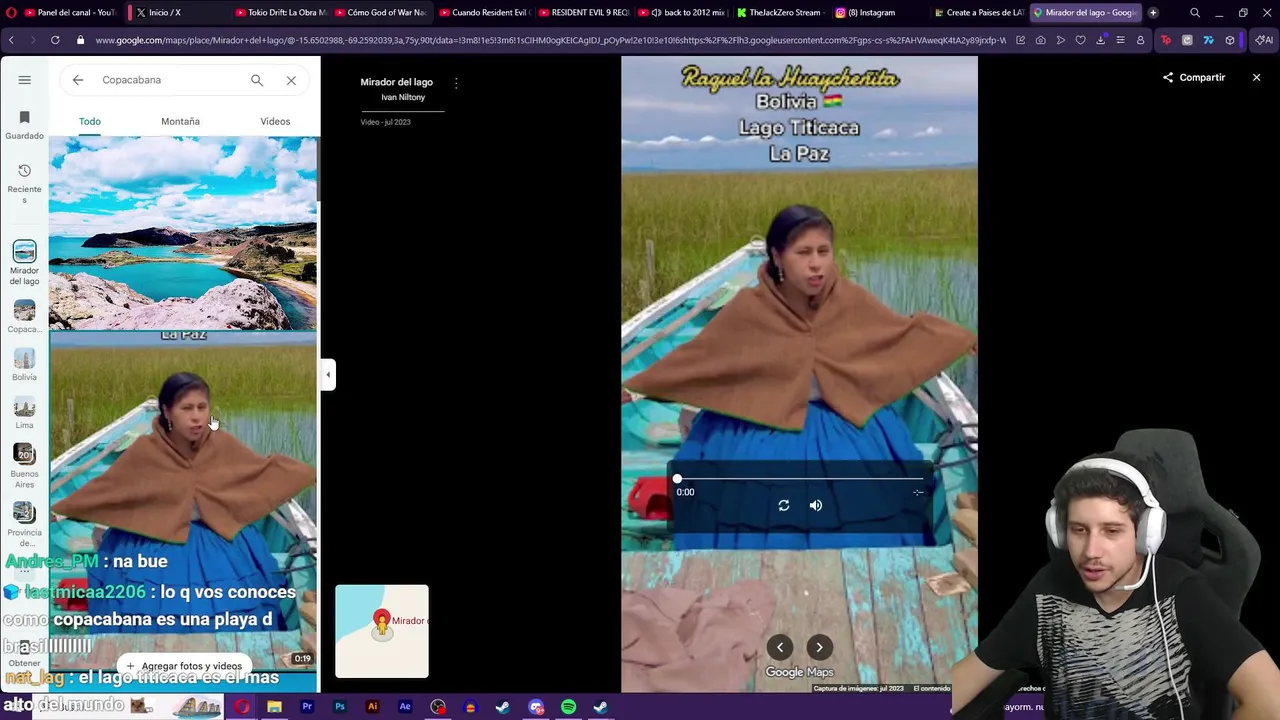Click the mini map thumbnail
Image resolution: width=1280 pixels, height=720 pixels.
point(382,631)
